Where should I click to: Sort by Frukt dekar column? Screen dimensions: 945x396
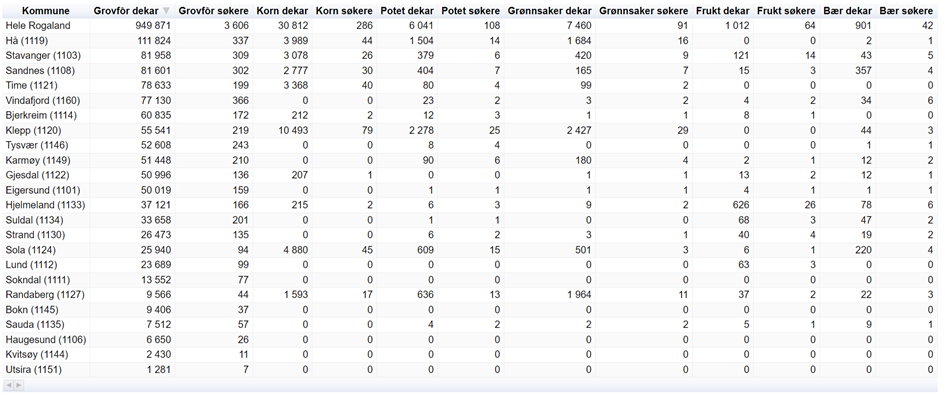(x=723, y=11)
